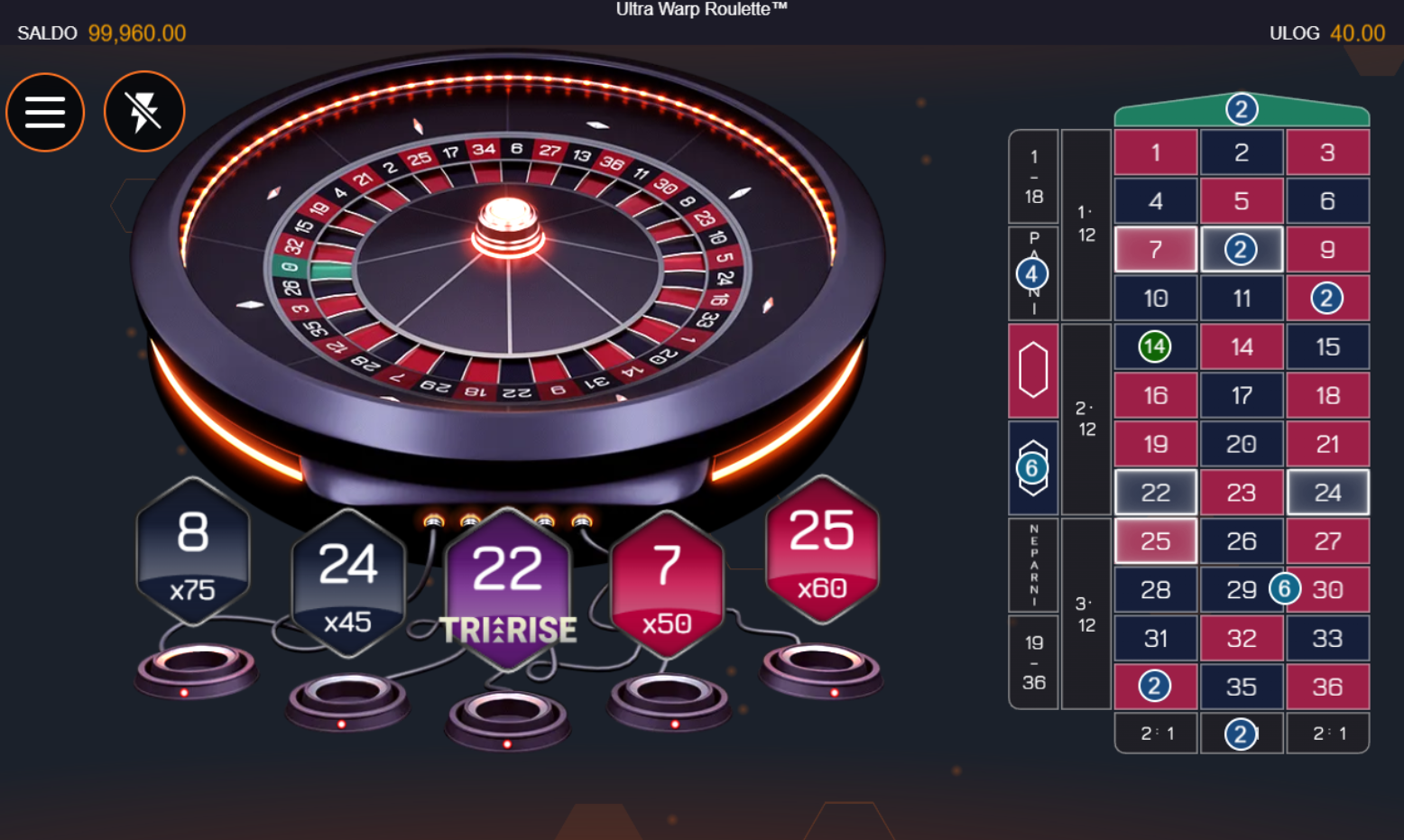Click the red hexagon color bet
Image resolution: width=1404 pixels, height=840 pixels.
(1033, 371)
